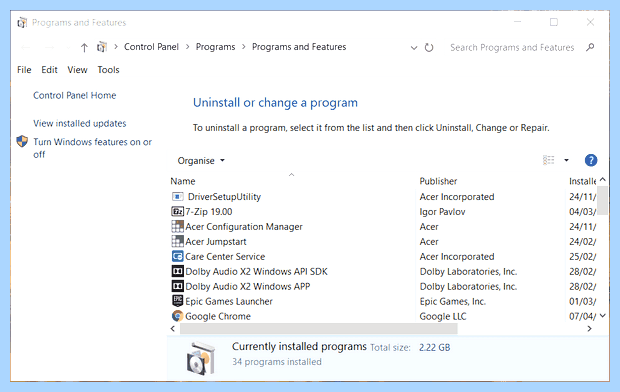
Task: Expand the chevron after Control Panel breadcrumb
Action: pyautogui.click(x=187, y=47)
